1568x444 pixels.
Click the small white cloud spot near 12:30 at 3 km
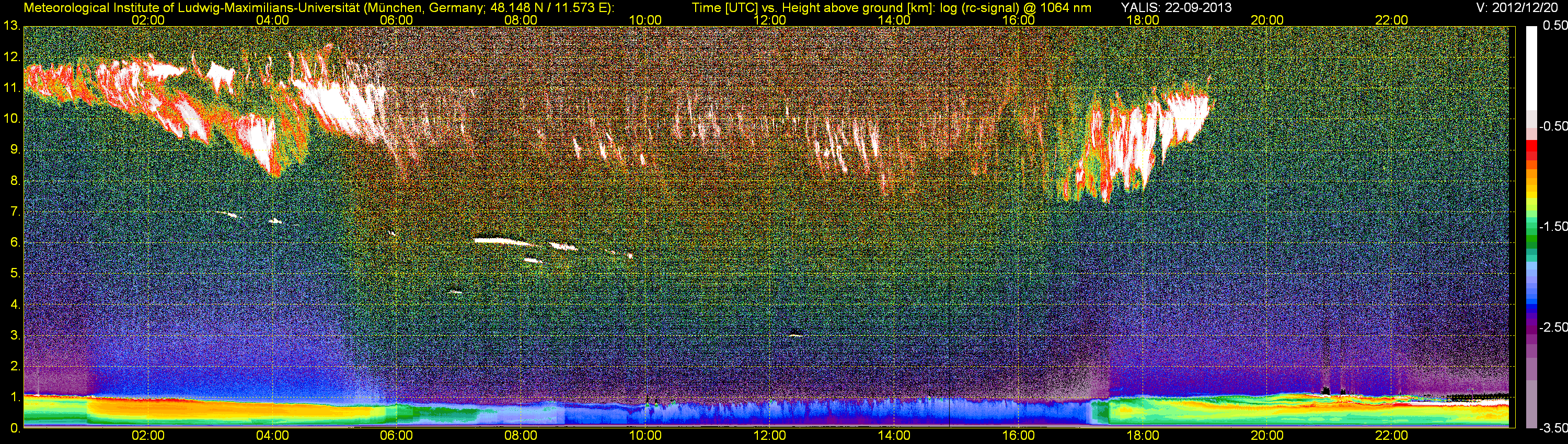(795, 334)
